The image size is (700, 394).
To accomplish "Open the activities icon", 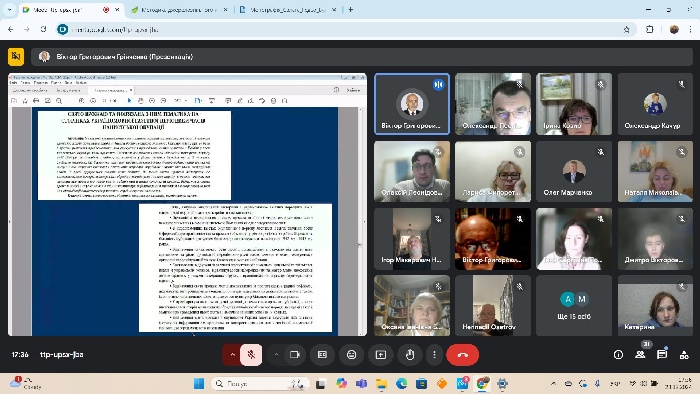I will [x=683, y=355].
